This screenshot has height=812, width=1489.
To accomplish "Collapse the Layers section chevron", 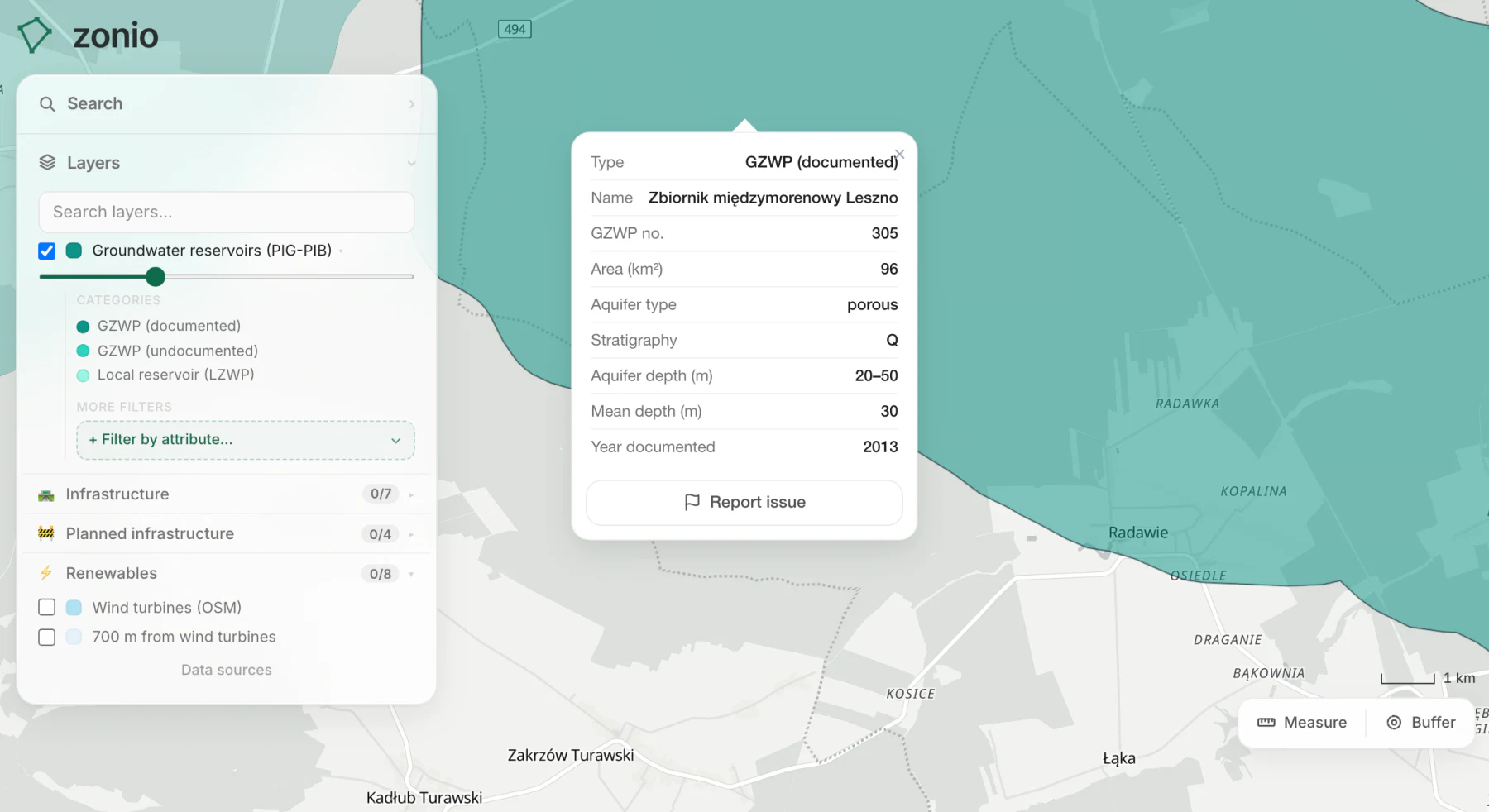I will click(411, 164).
